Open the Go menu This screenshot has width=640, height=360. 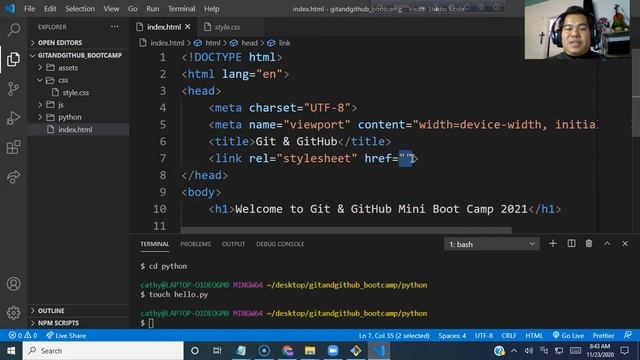pyautogui.click(x=132, y=9)
